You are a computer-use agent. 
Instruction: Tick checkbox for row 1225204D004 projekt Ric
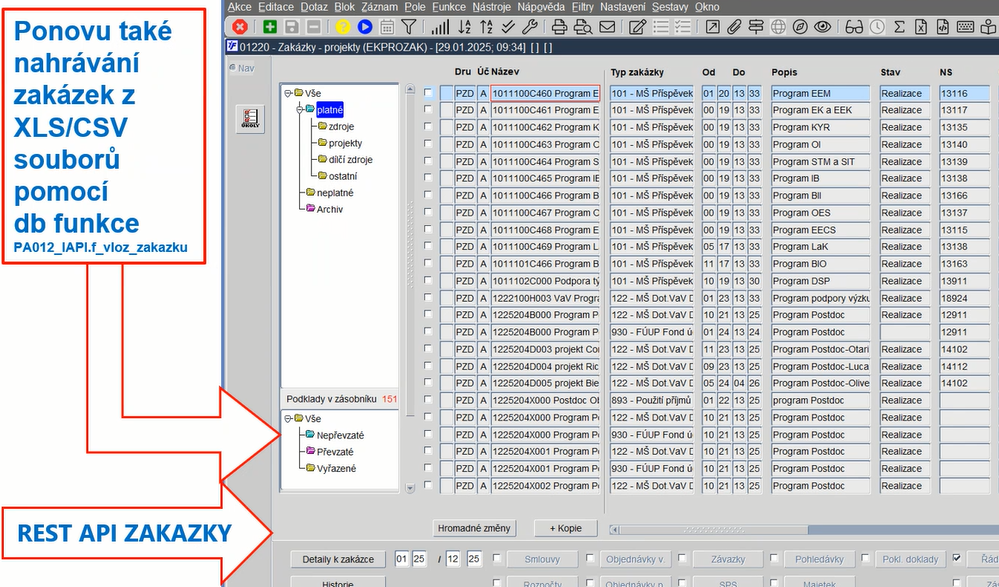pyautogui.click(x=428, y=366)
